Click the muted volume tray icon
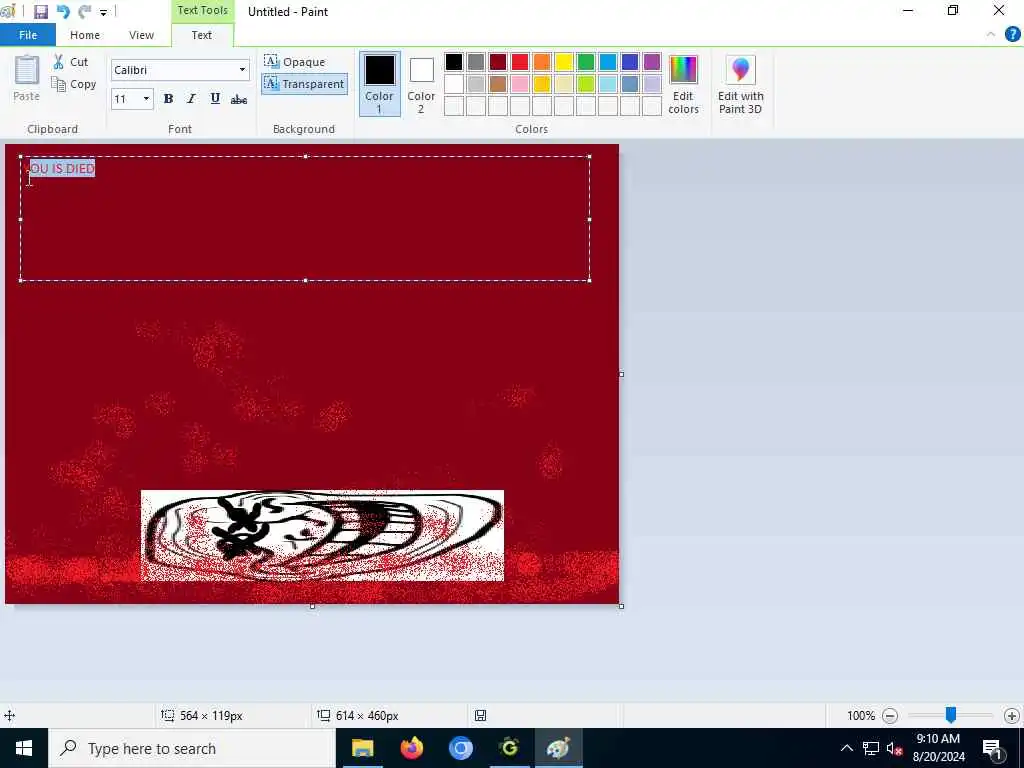The height and width of the screenshot is (768, 1024). pyautogui.click(x=895, y=748)
